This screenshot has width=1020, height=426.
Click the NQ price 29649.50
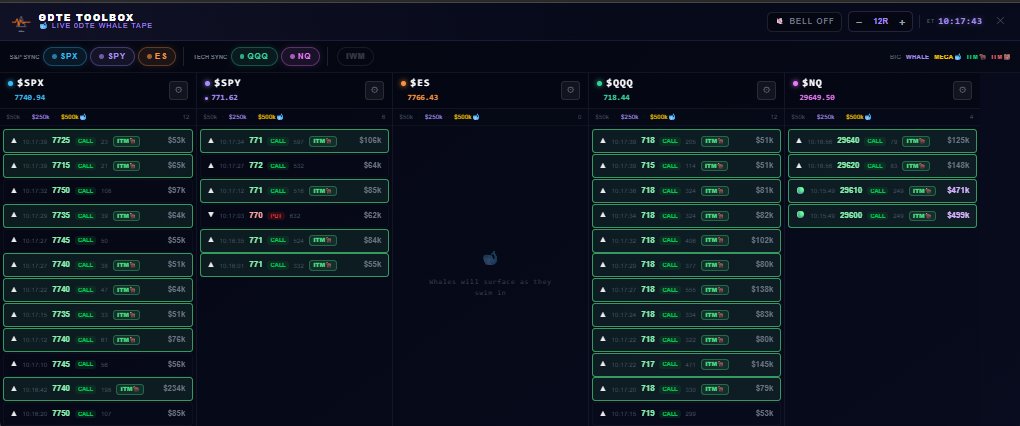817,98
